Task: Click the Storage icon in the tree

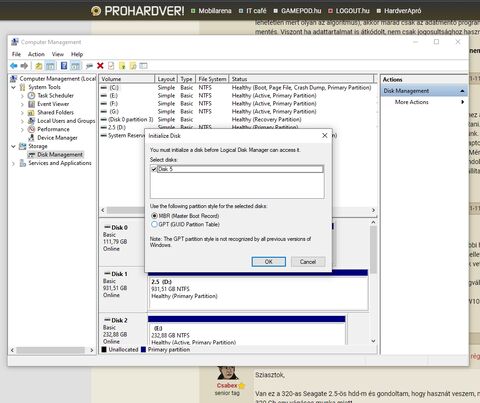Action: click(22, 146)
